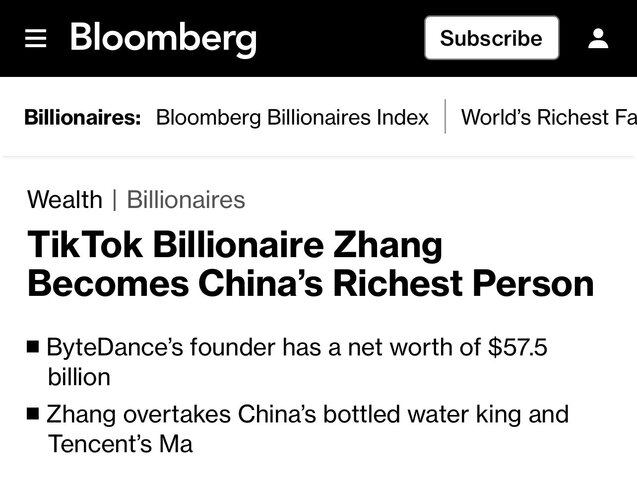The height and width of the screenshot is (484, 637).
Task: Go to the World's Richest nav item
Action: (547, 117)
